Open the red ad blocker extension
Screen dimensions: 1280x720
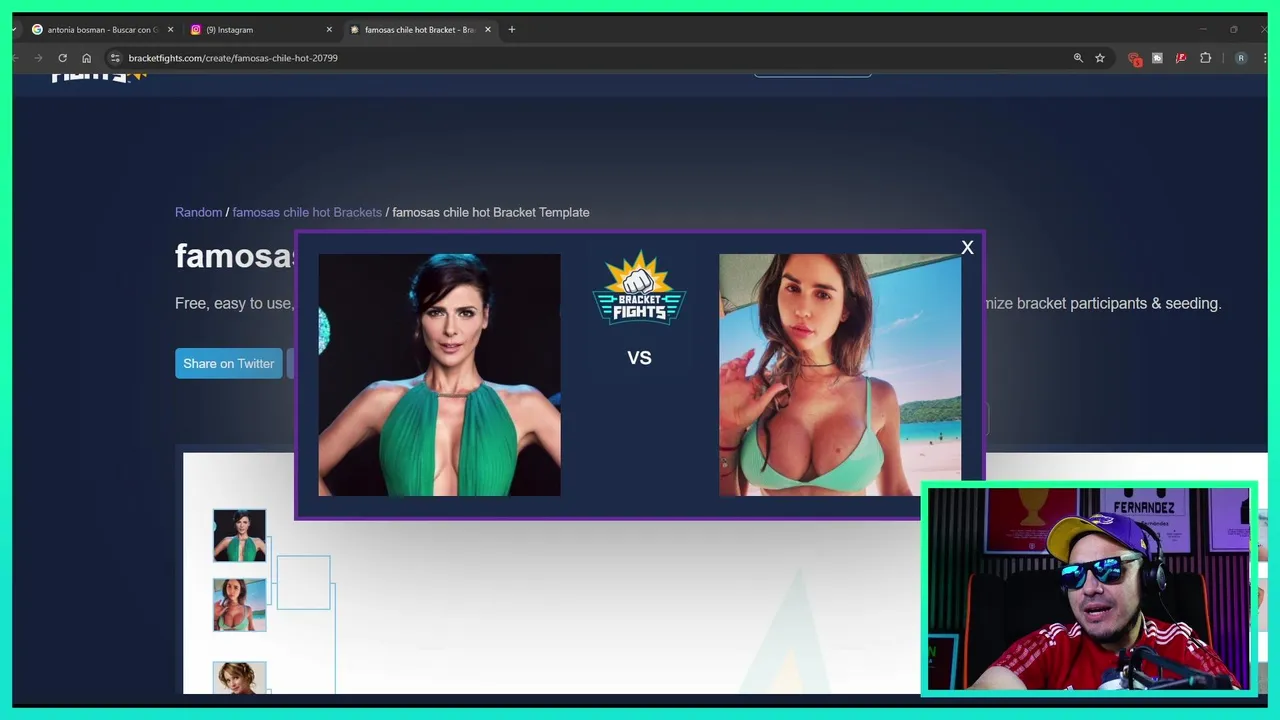1134,58
